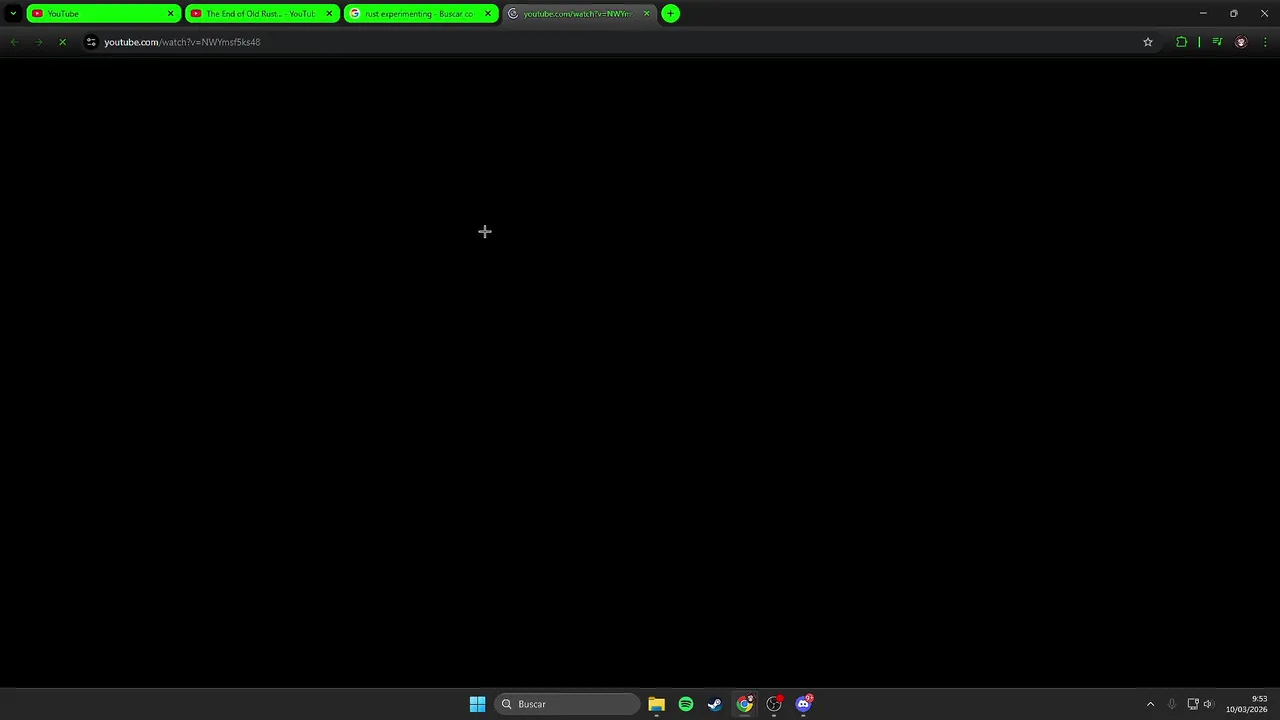
Task: Open the Chrome profile avatar
Action: click(x=1241, y=42)
